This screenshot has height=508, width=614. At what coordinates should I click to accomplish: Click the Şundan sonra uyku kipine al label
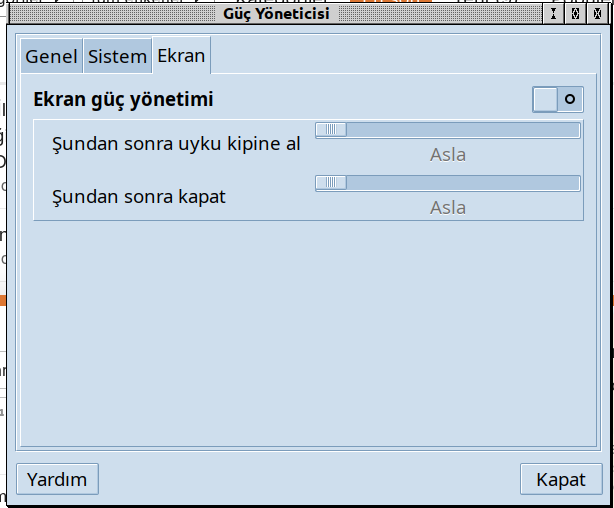(x=176, y=143)
